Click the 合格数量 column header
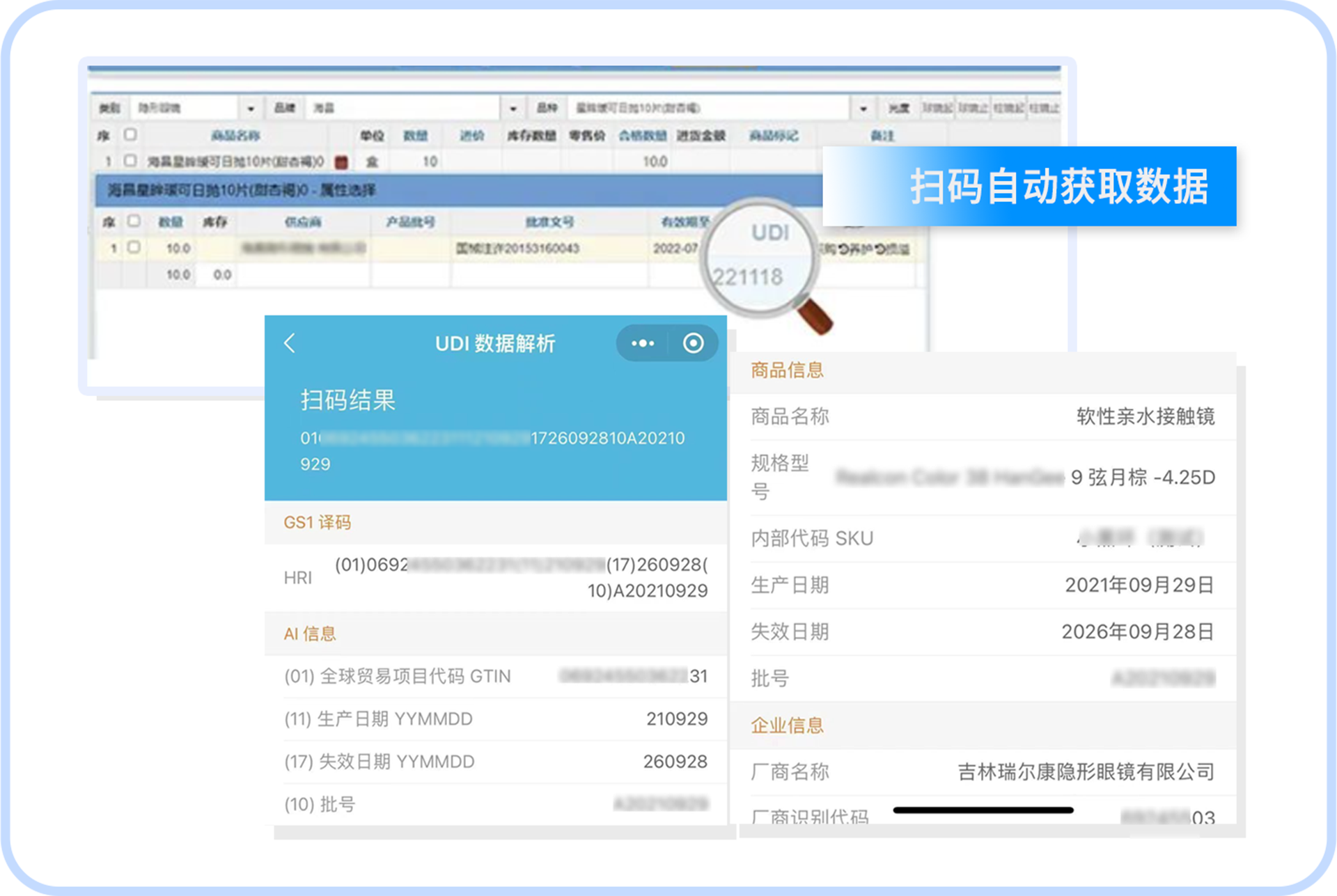Viewport: 1337px width, 896px height. 643,136
